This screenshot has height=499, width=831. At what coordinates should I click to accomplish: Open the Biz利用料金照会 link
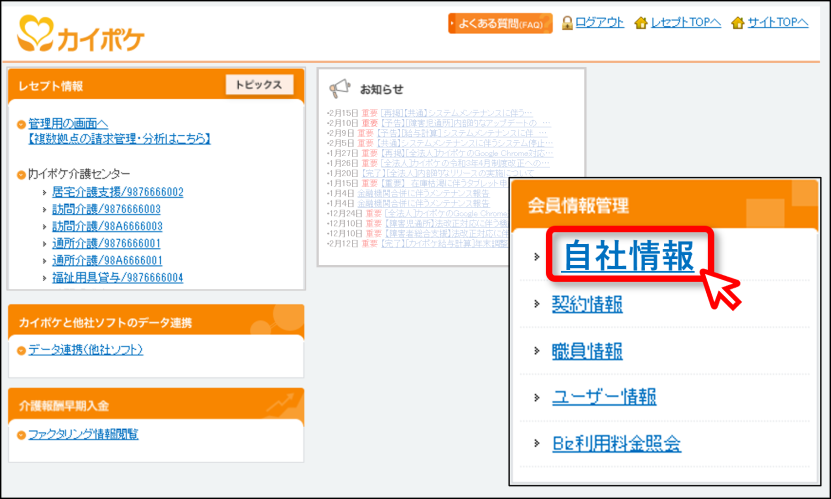pos(616,443)
